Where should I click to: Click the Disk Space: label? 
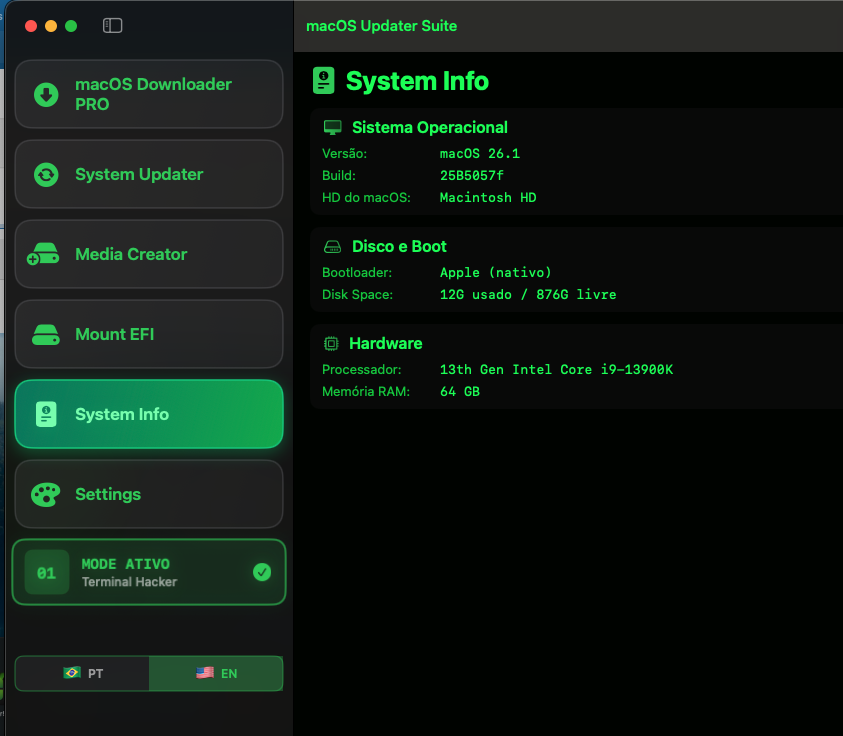coord(358,295)
